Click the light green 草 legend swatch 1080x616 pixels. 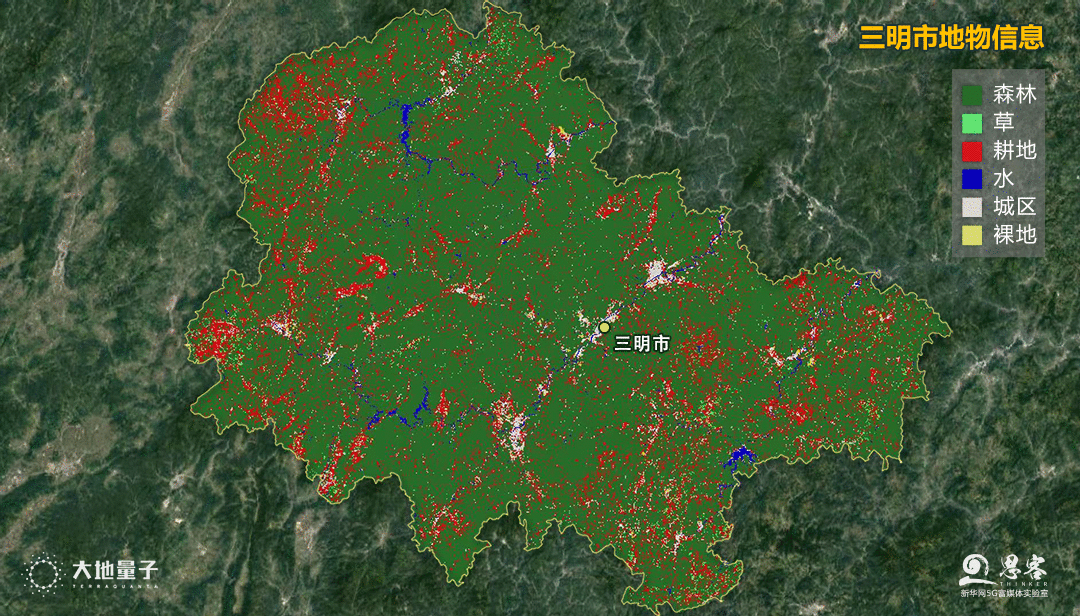tap(972, 123)
